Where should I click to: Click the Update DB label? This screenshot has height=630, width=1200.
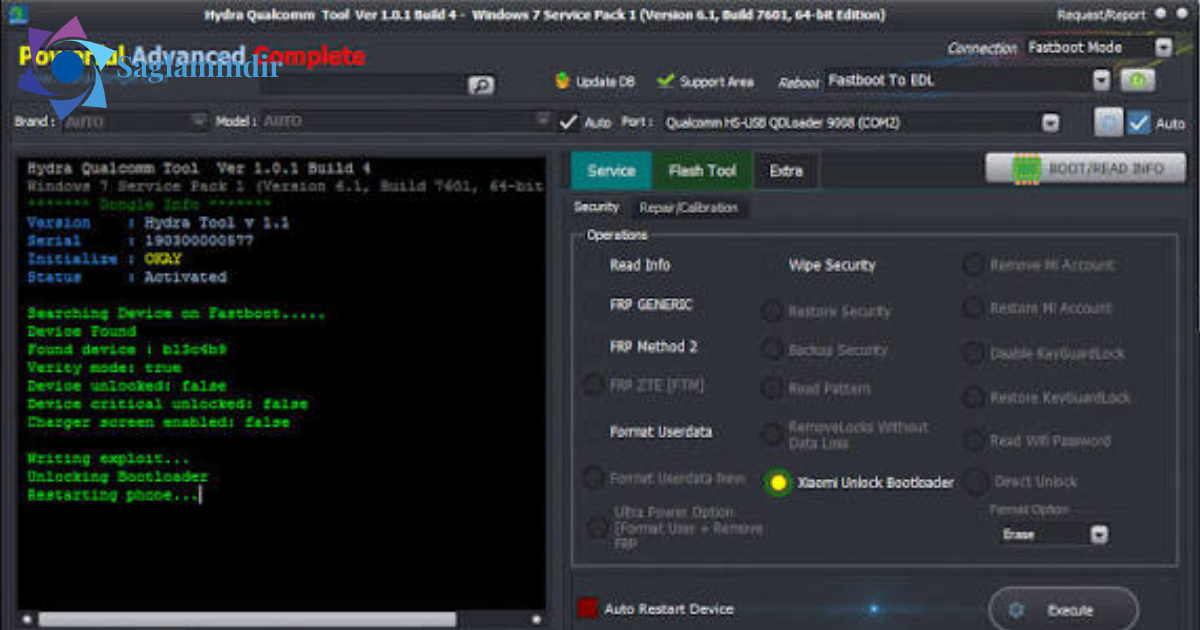[606, 82]
